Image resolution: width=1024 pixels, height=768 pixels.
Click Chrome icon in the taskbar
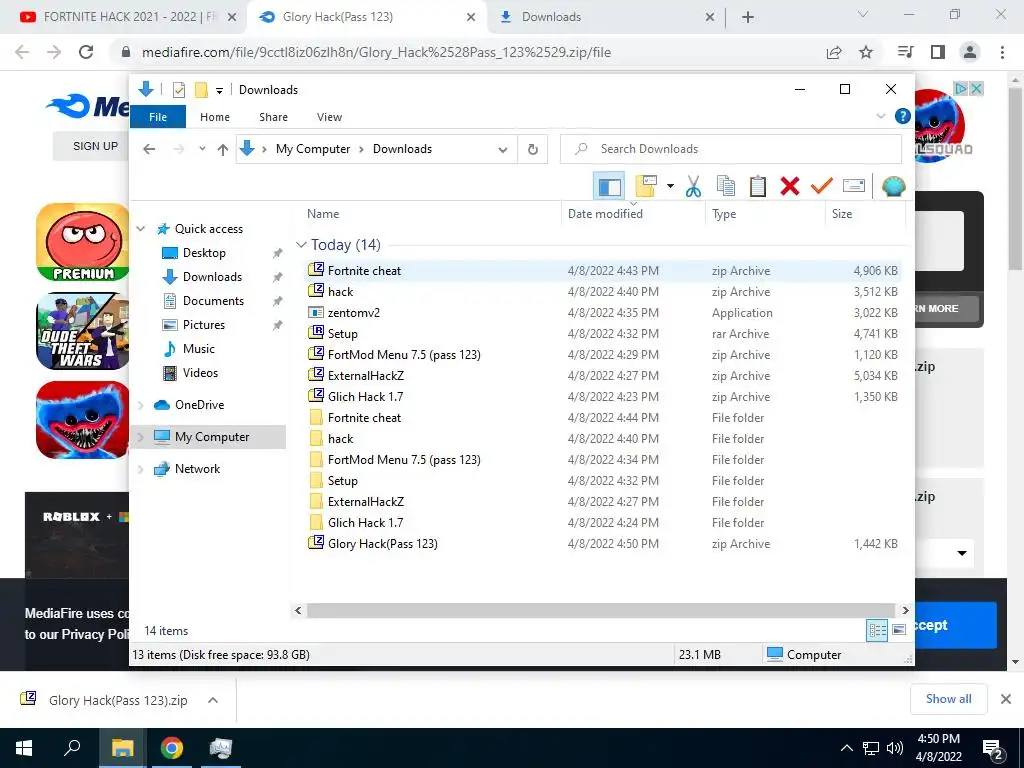click(172, 748)
